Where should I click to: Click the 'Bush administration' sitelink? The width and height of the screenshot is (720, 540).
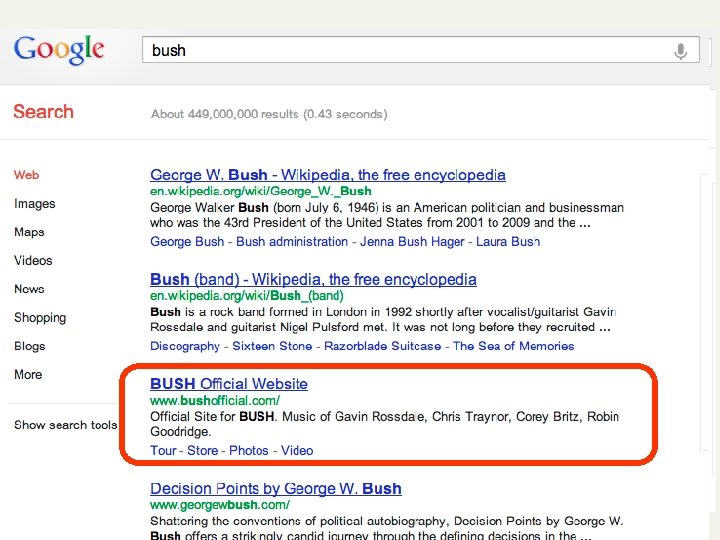pyautogui.click(x=292, y=242)
